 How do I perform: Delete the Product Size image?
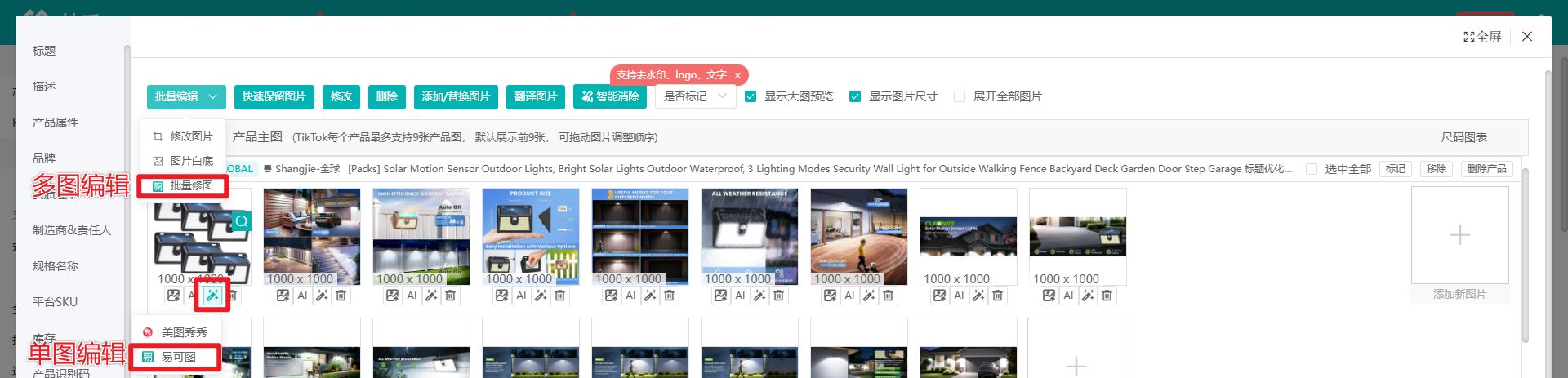[560, 296]
